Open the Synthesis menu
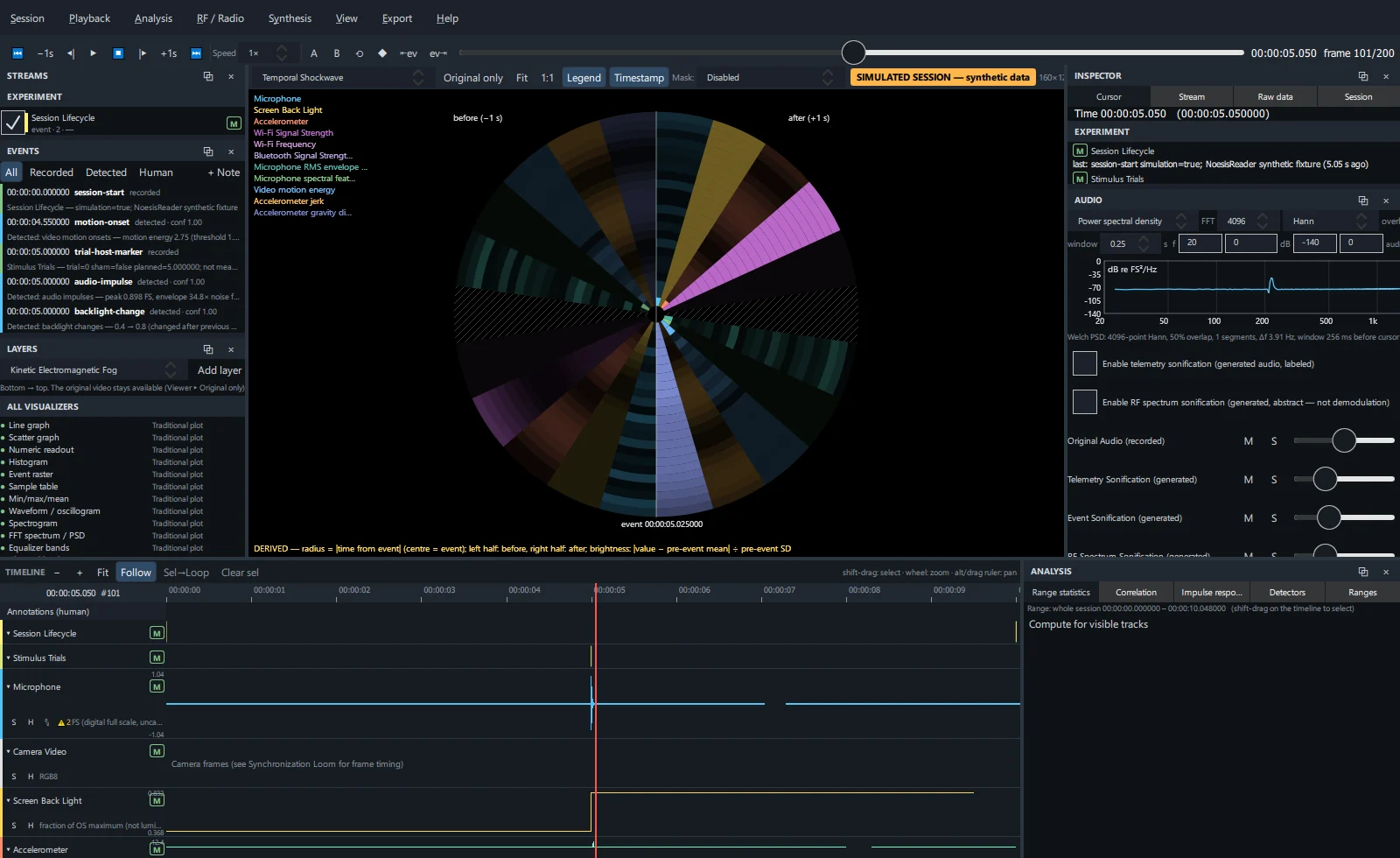 [290, 18]
